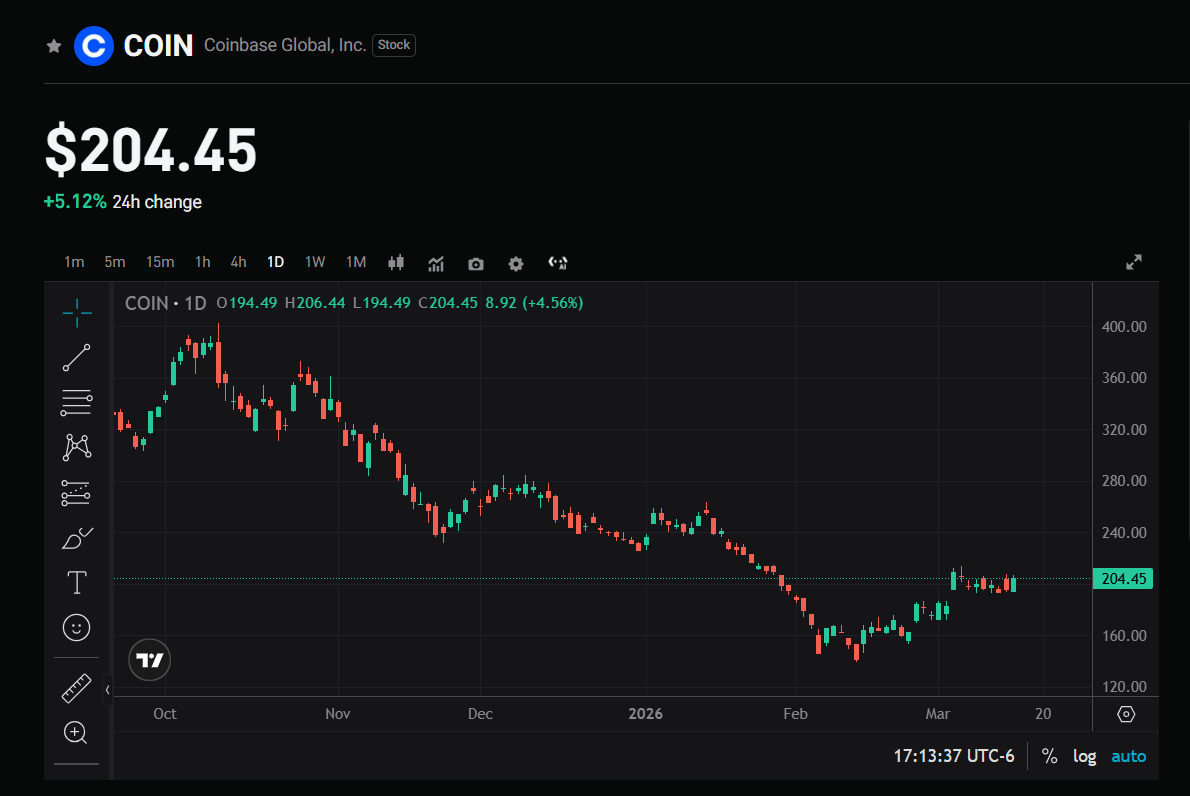
Task: Select the XABCD pattern tool
Action: click(77, 448)
